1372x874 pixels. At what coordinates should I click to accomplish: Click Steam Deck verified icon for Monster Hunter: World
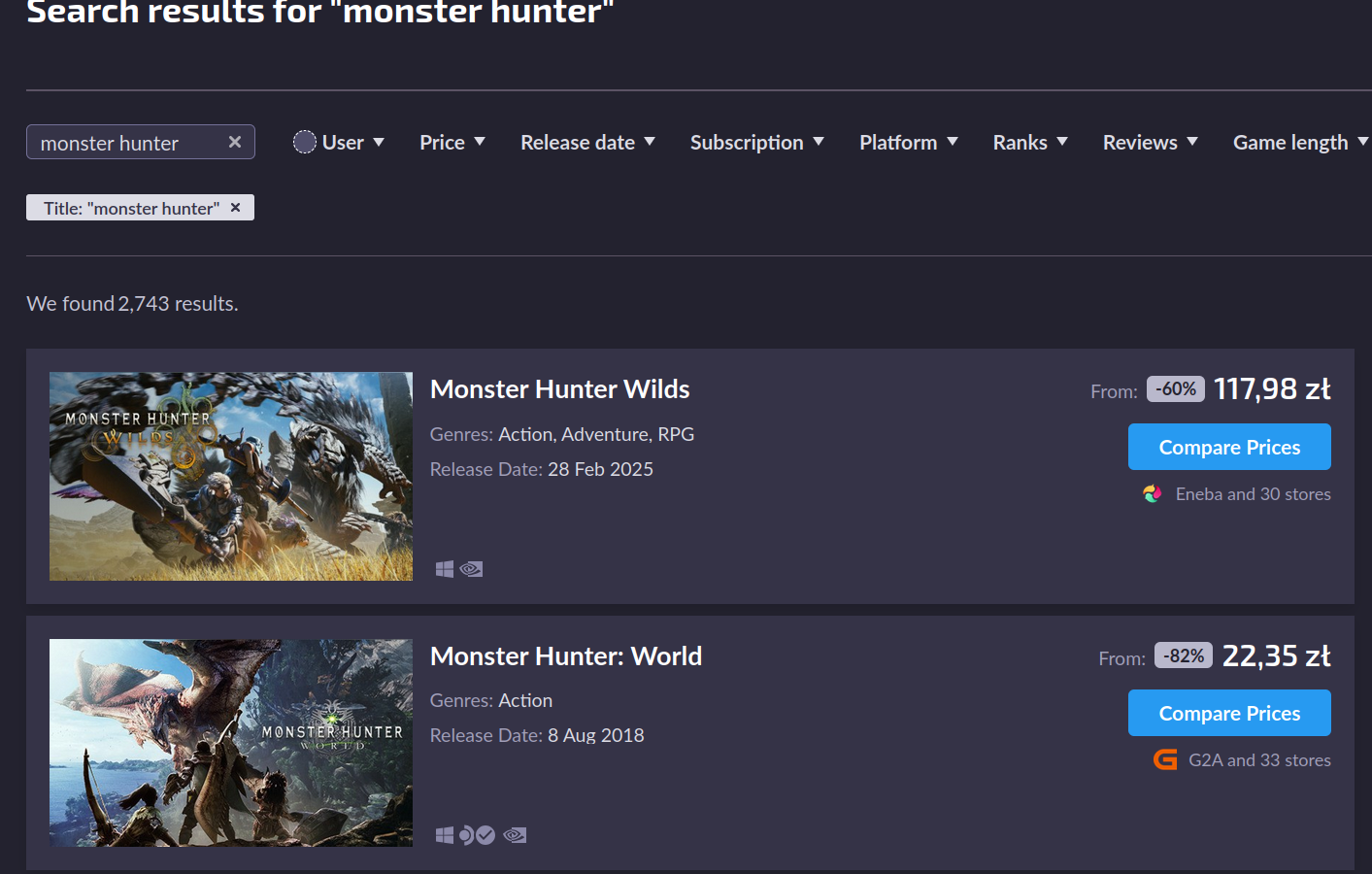(x=477, y=835)
